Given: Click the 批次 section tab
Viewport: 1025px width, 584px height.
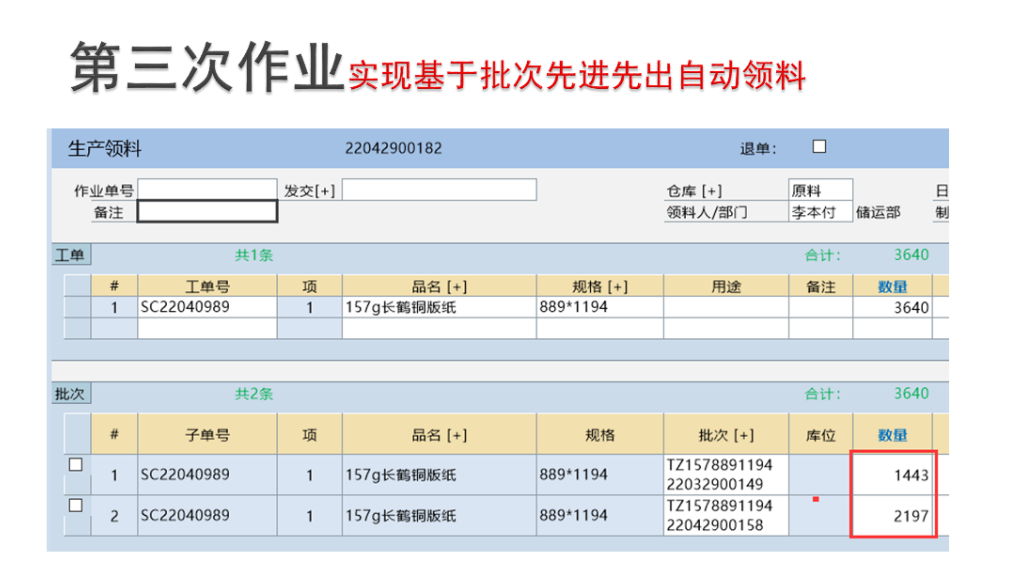Looking at the screenshot, I should tap(69, 395).
